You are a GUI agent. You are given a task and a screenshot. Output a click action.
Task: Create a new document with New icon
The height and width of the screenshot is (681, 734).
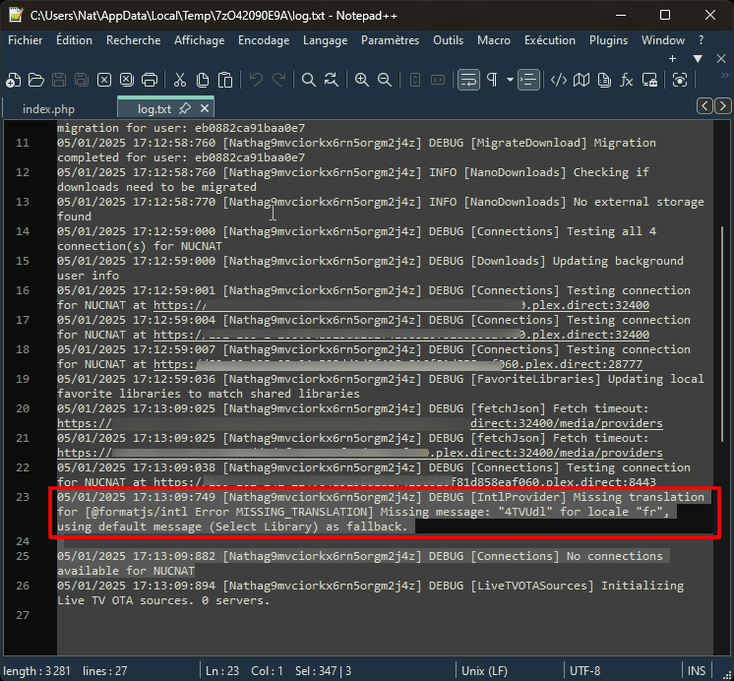[x=14, y=80]
